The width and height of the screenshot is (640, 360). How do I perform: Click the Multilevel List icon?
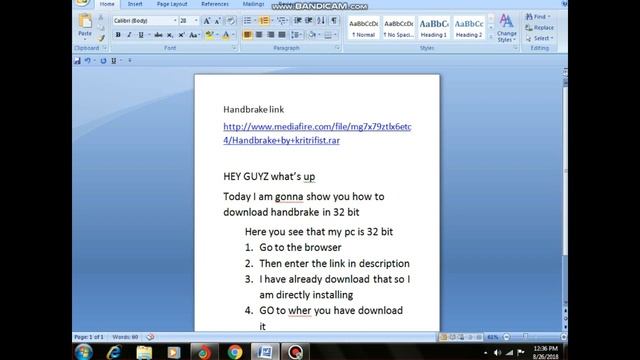(x=281, y=20)
